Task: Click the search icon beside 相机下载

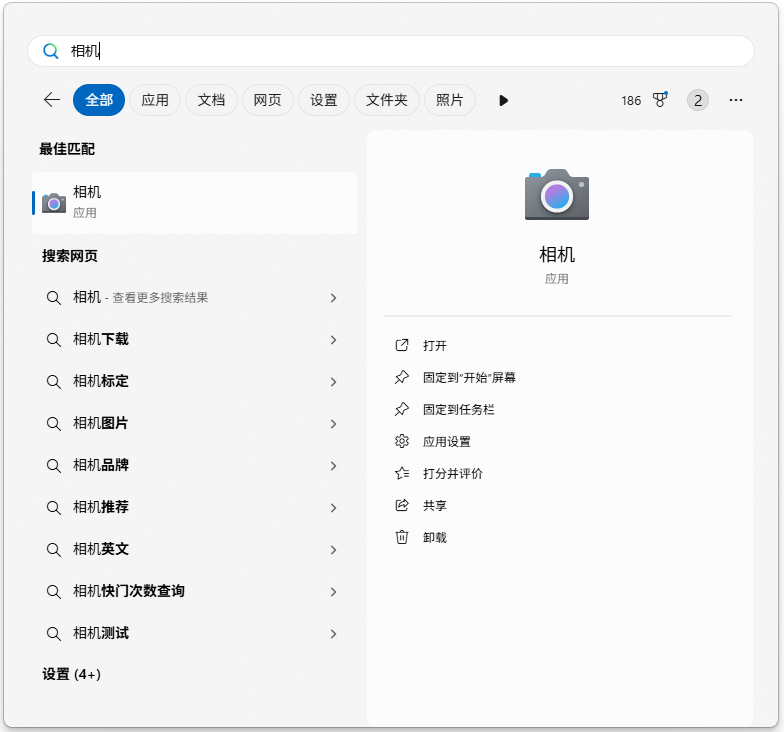Action: (54, 340)
